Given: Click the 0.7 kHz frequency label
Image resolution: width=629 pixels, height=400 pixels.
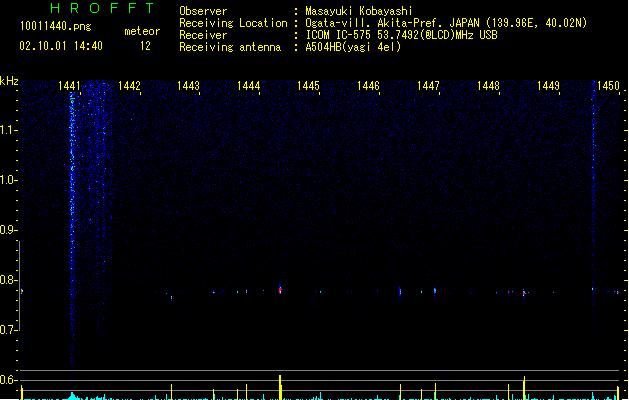Looking at the screenshot, I should pyautogui.click(x=8, y=330).
